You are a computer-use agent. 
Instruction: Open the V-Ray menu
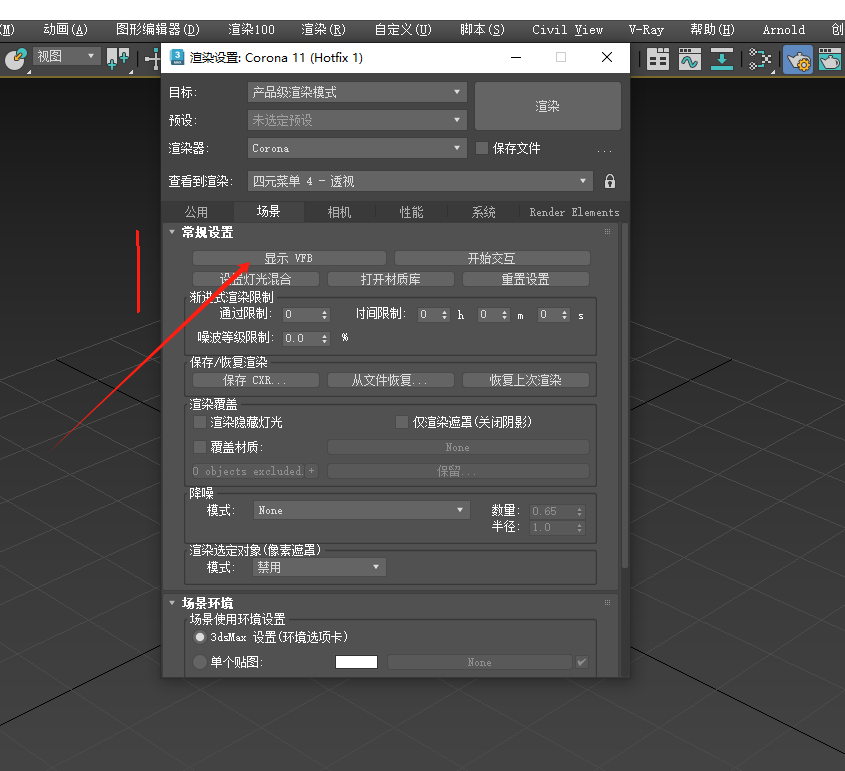(x=646, y=30)
